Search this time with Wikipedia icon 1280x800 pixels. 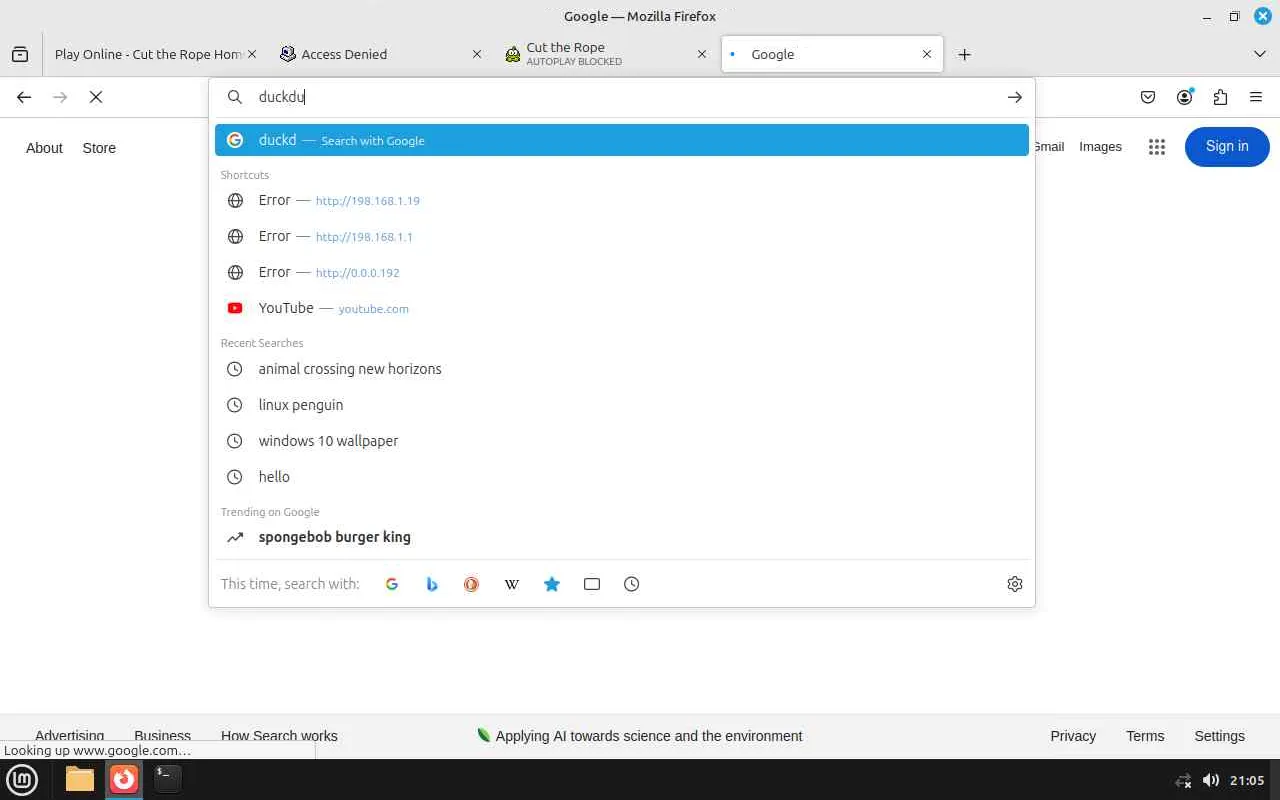(x=512, y=584)
